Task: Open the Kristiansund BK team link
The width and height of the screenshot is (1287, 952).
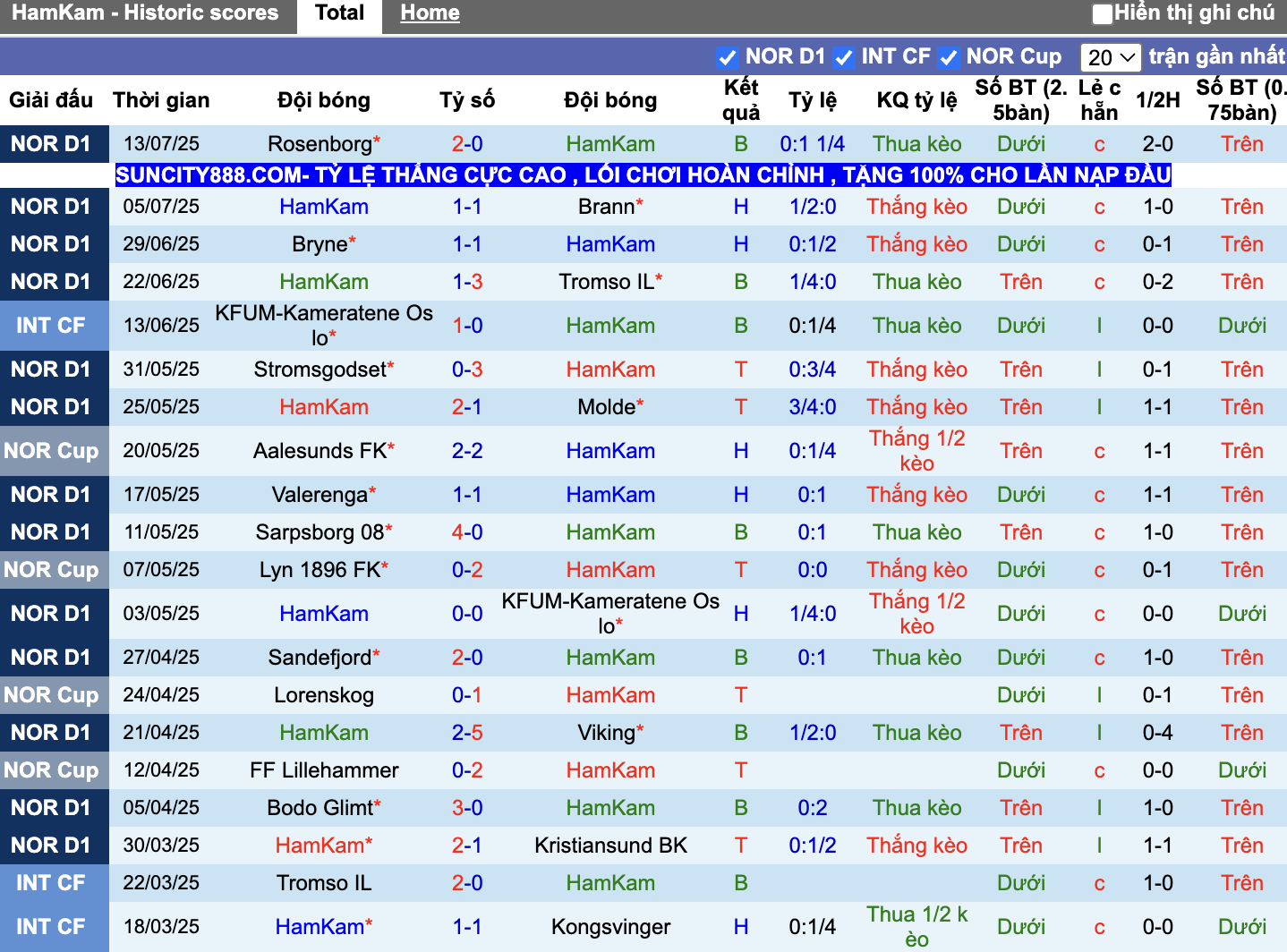Action: pyautogui.click(x=610, y=846)
